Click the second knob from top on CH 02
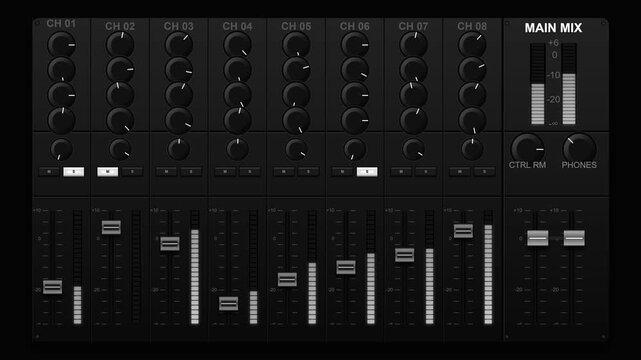Screen dimensions: 641x360 [120, 70]
